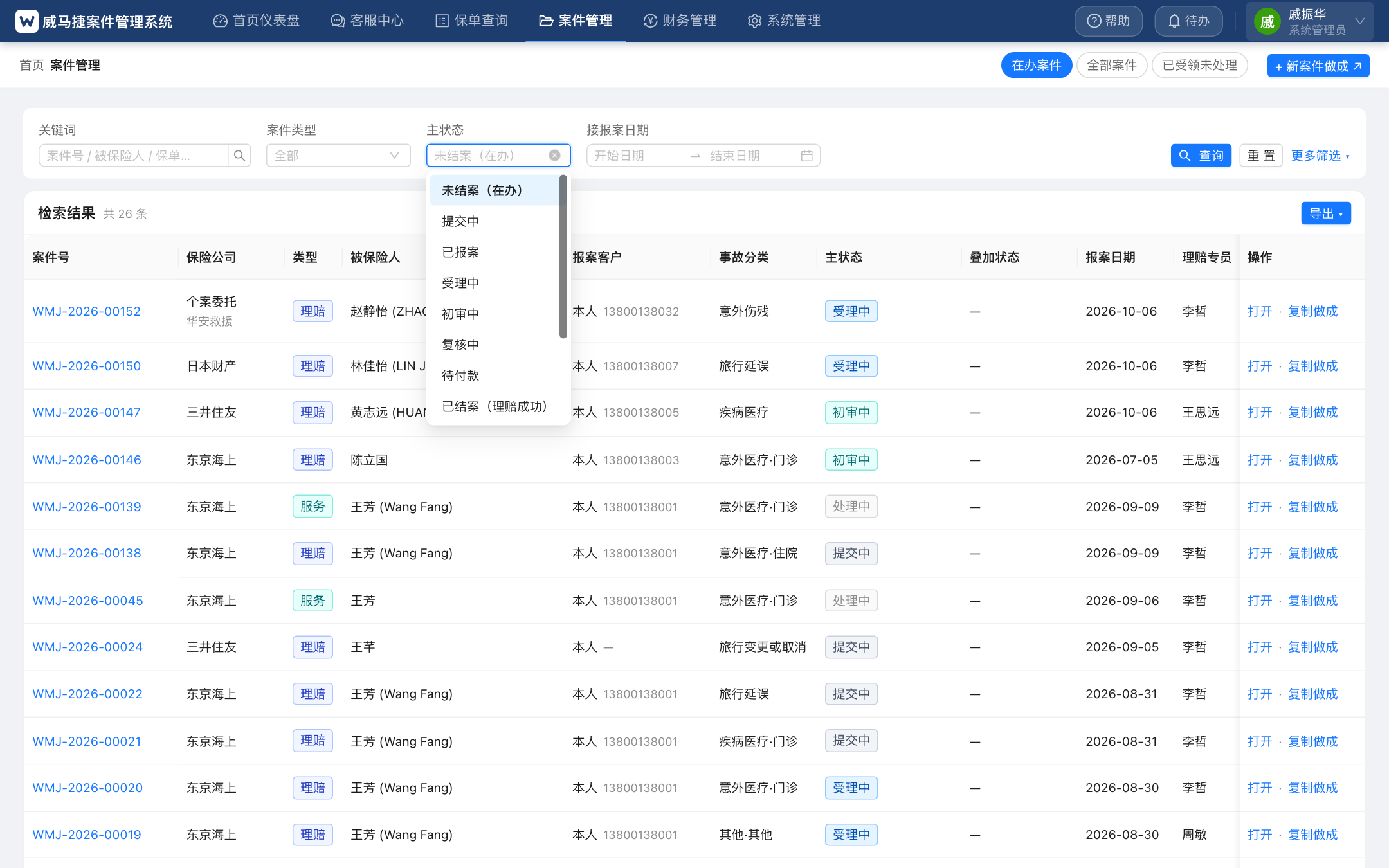Choose 提交中 from the status list
Screen dimensions: 1389x868
click(495, 221)
